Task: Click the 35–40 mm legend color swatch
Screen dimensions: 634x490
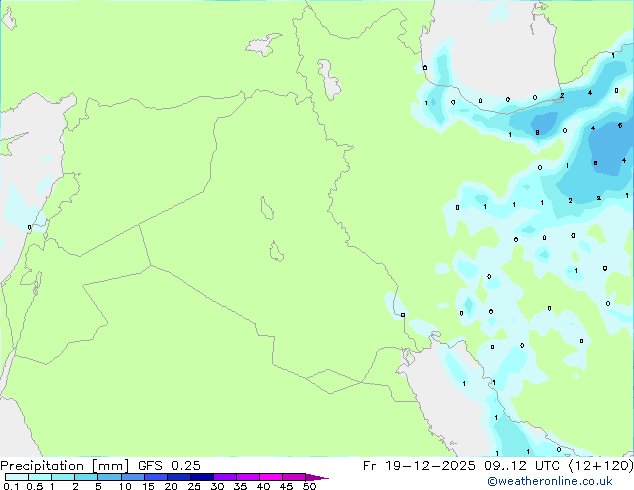Action: click(248, 477)
